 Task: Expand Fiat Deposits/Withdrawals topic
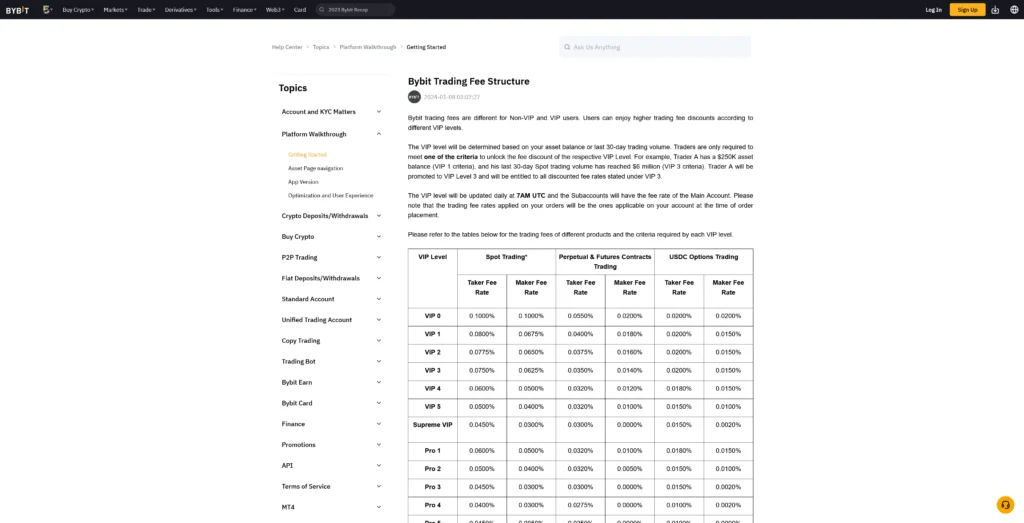point(331,278)
